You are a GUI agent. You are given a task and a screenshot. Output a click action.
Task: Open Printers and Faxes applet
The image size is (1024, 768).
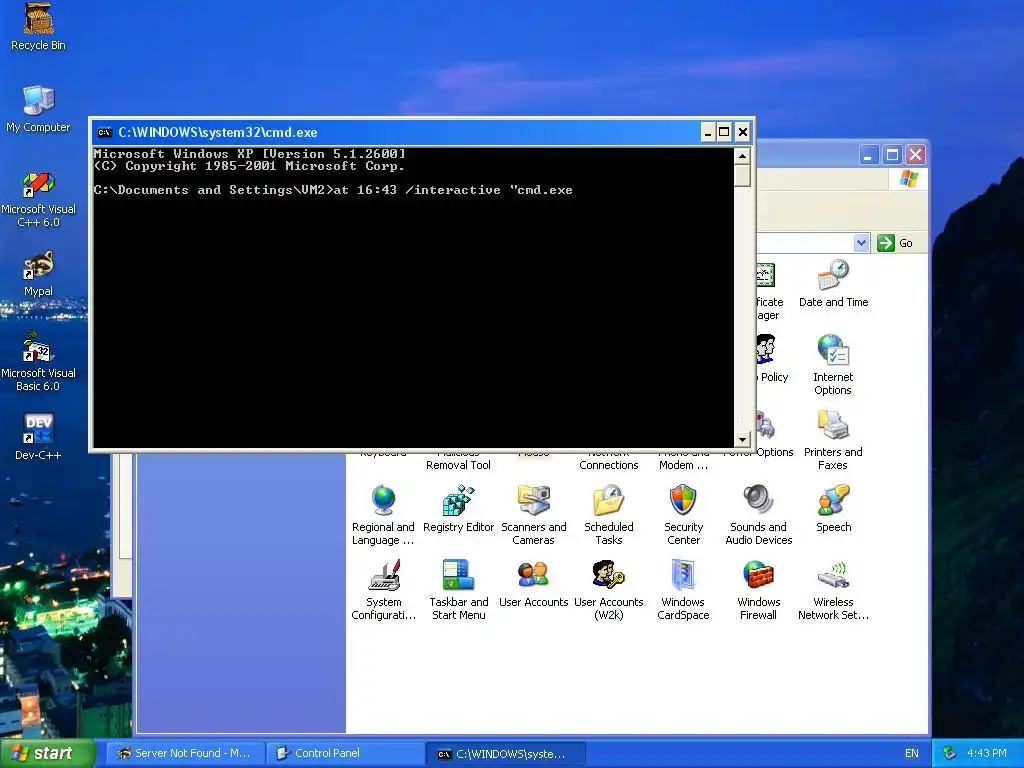pyautogui.click(x=833, y=440)
